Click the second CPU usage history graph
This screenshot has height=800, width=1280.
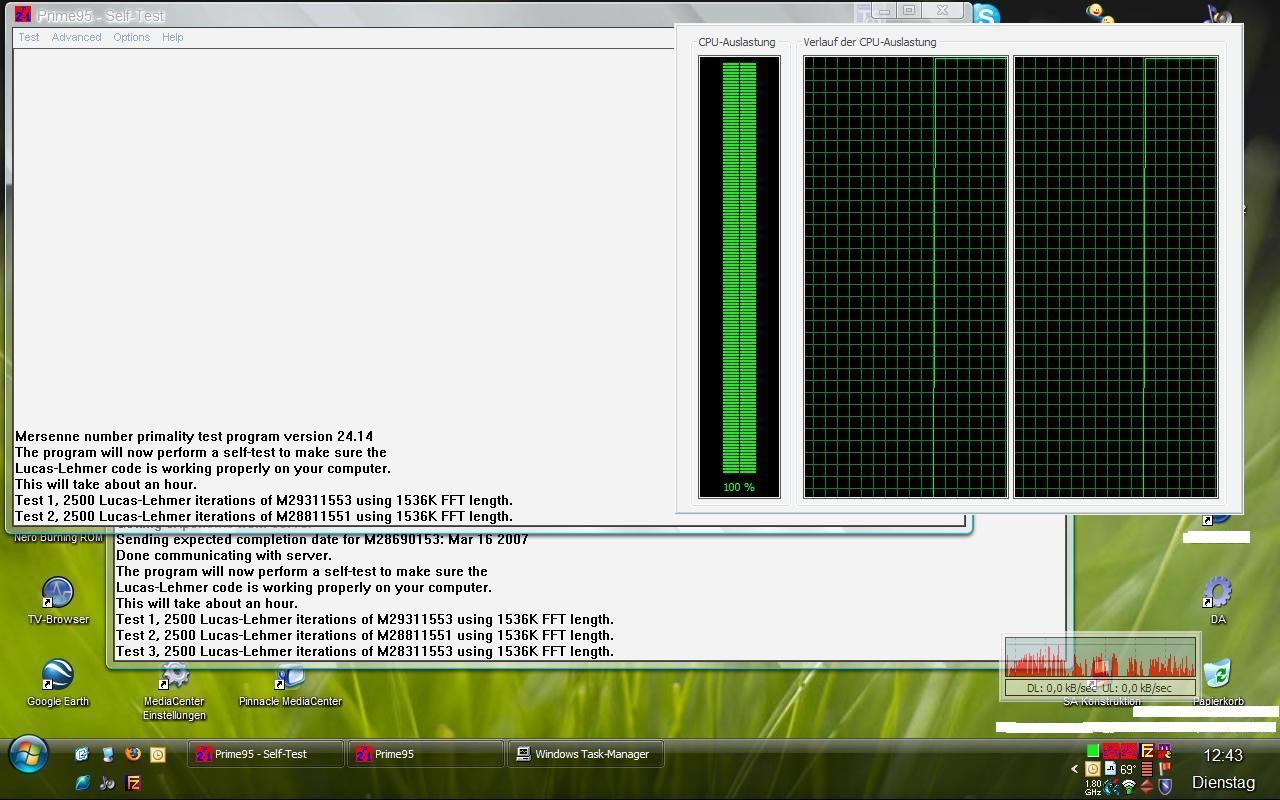coord(1116,277)
